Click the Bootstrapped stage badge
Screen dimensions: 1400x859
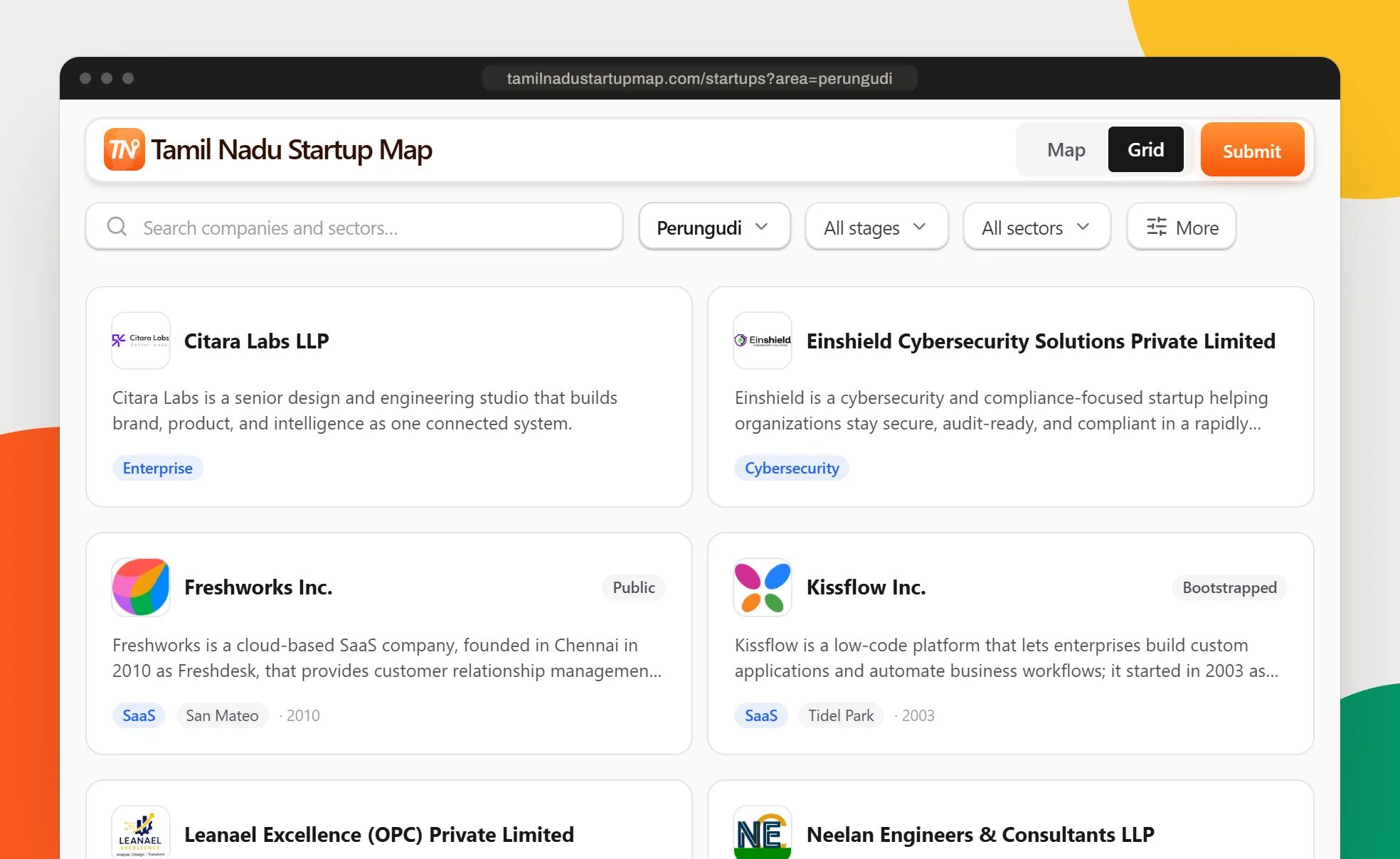coord(1229,587)
